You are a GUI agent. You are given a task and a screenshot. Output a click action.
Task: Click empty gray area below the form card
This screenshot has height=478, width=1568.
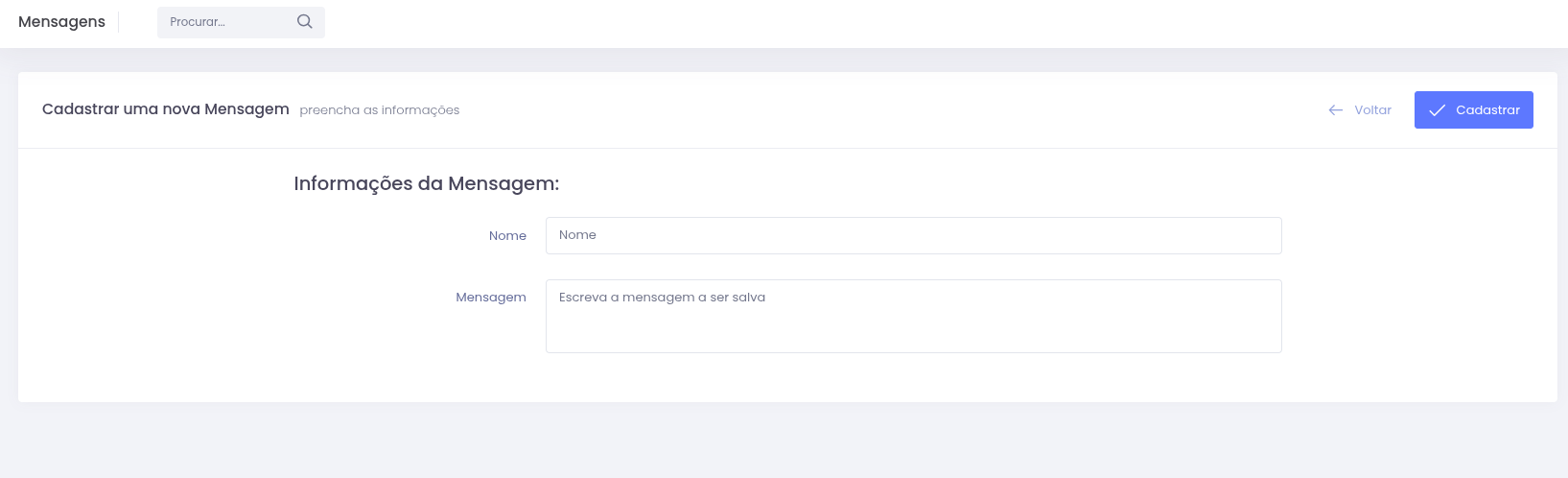784,441
